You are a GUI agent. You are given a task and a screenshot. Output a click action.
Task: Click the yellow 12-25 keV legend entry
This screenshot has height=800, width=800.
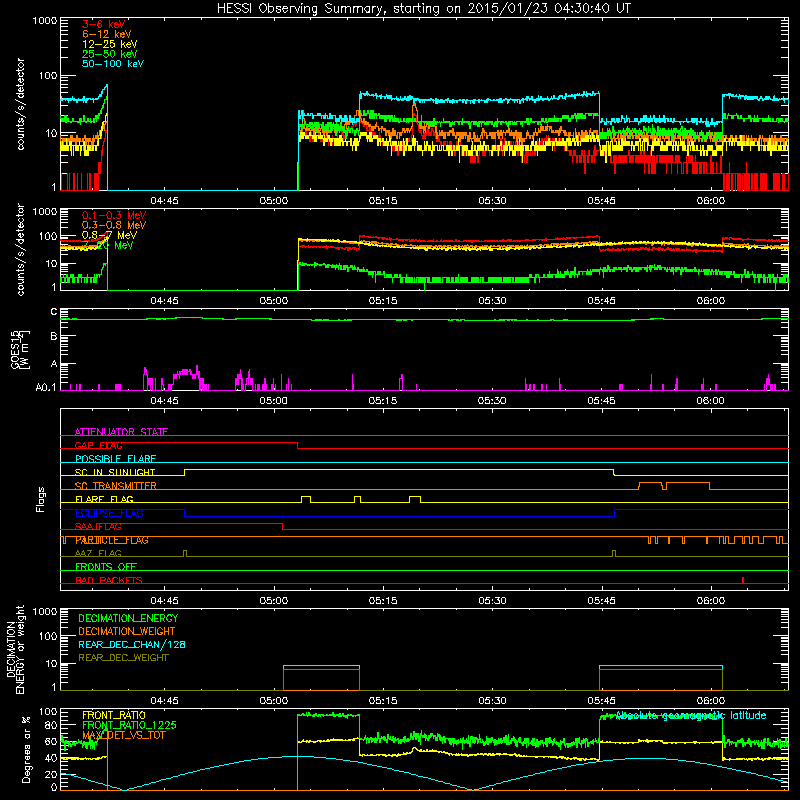(110, 44)
